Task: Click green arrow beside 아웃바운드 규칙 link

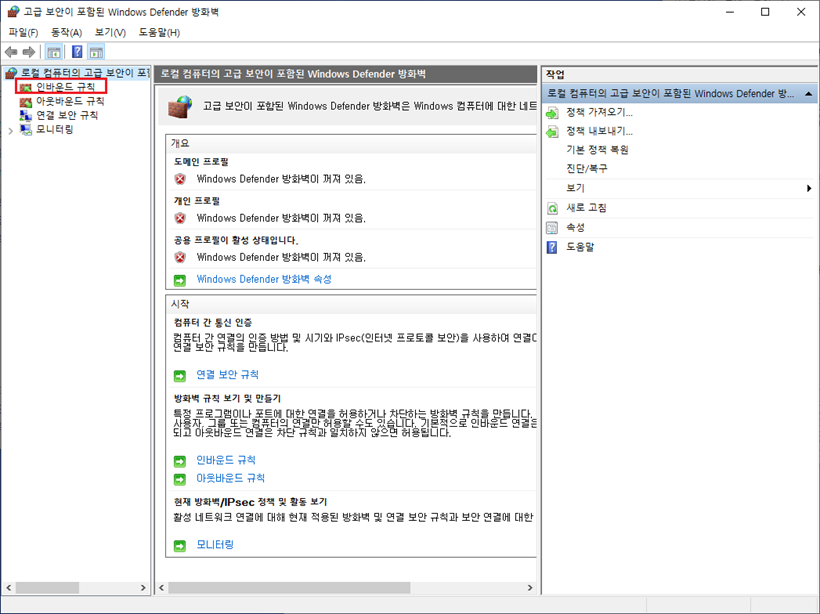Action: [x=180, y=479]
